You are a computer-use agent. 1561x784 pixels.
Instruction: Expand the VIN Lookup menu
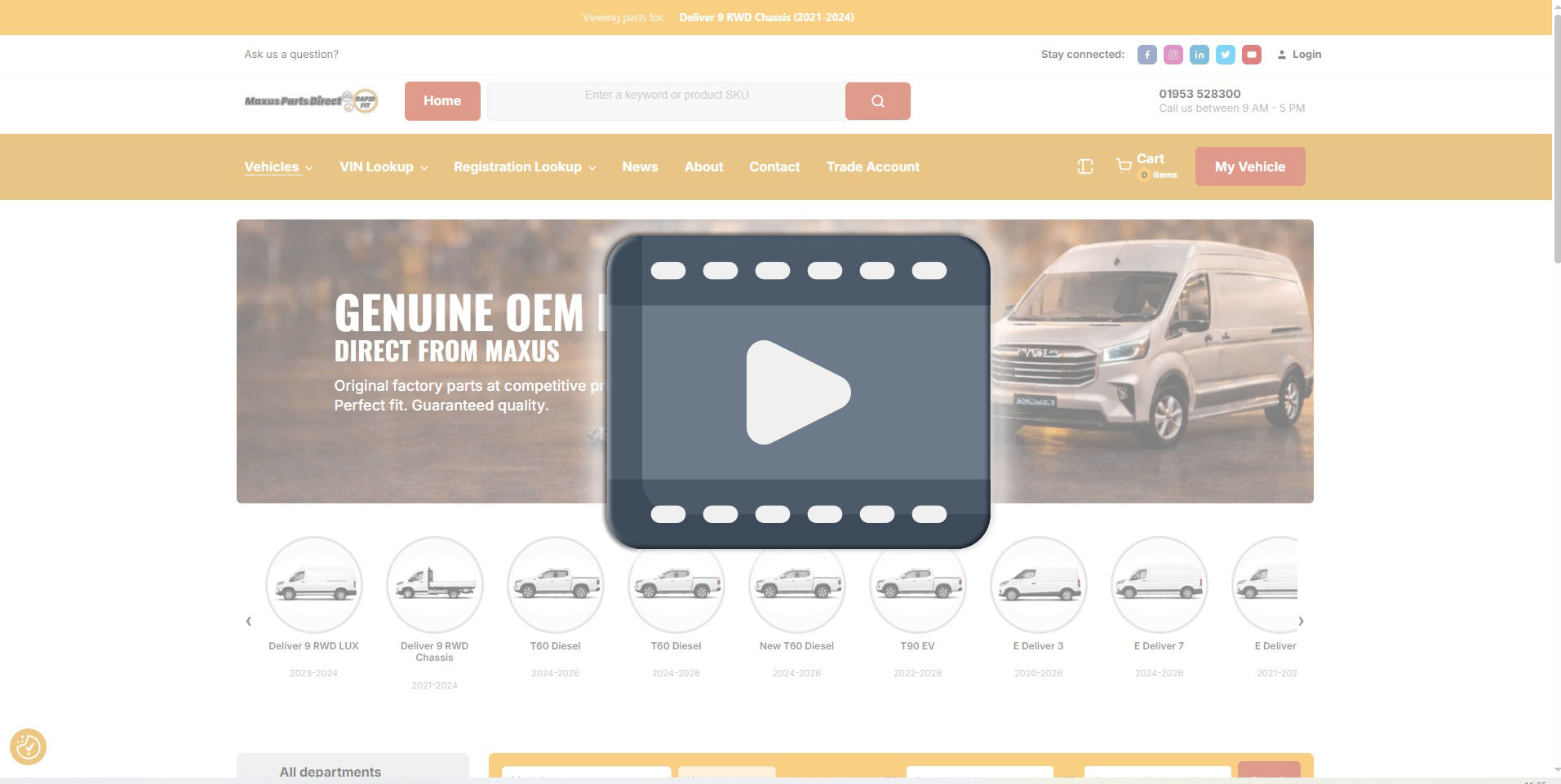384,166
